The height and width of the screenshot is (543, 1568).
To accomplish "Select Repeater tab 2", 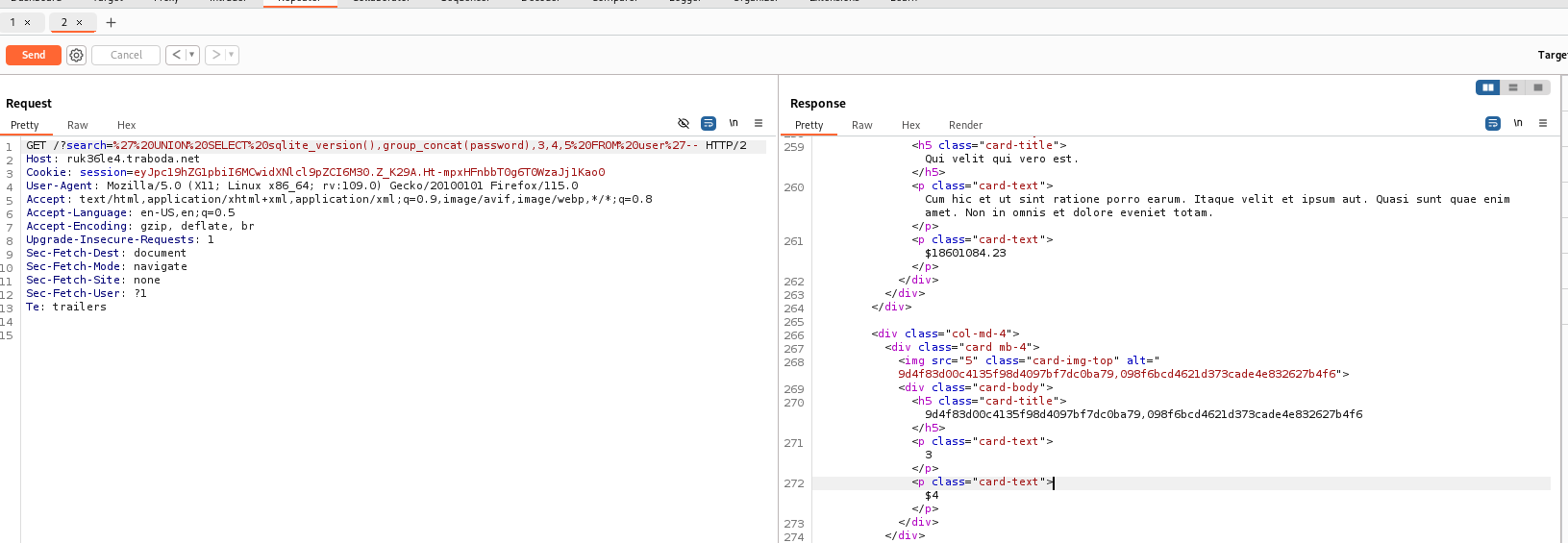I will point(64,22).
